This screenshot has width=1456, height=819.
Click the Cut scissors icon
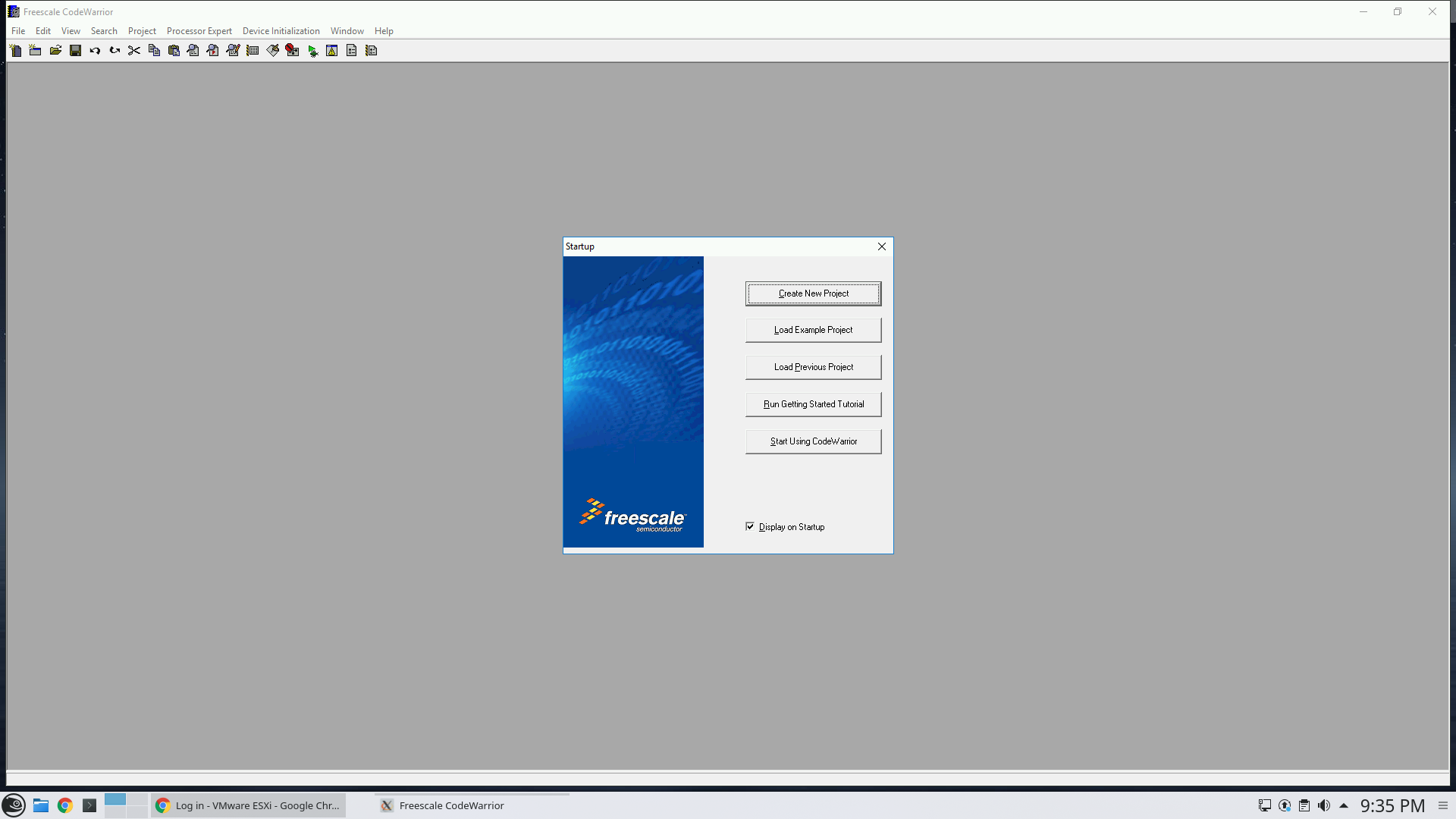pos(134,51)
